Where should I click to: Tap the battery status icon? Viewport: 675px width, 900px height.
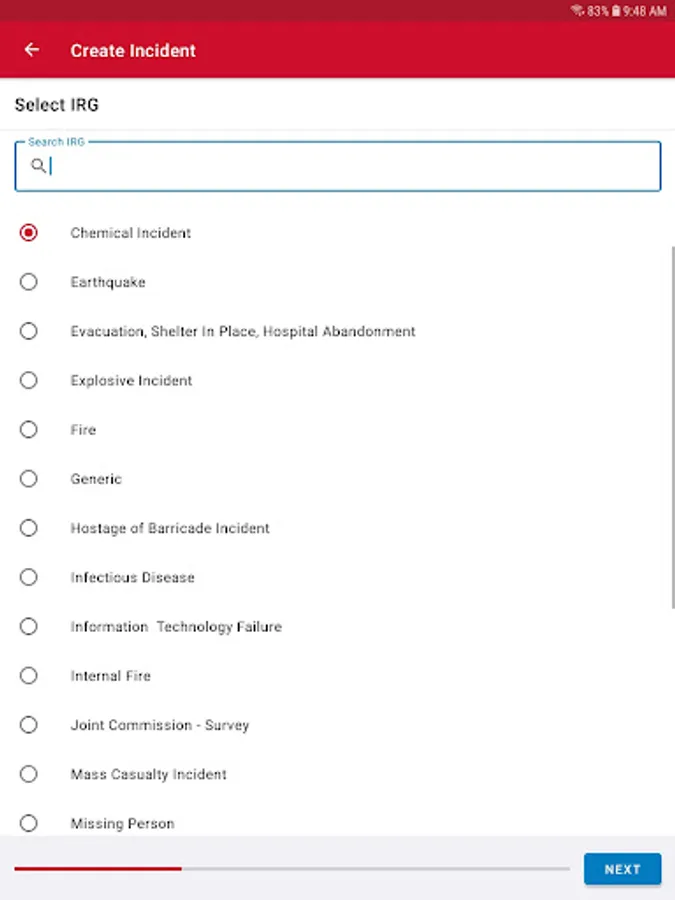tap(617, 11)
